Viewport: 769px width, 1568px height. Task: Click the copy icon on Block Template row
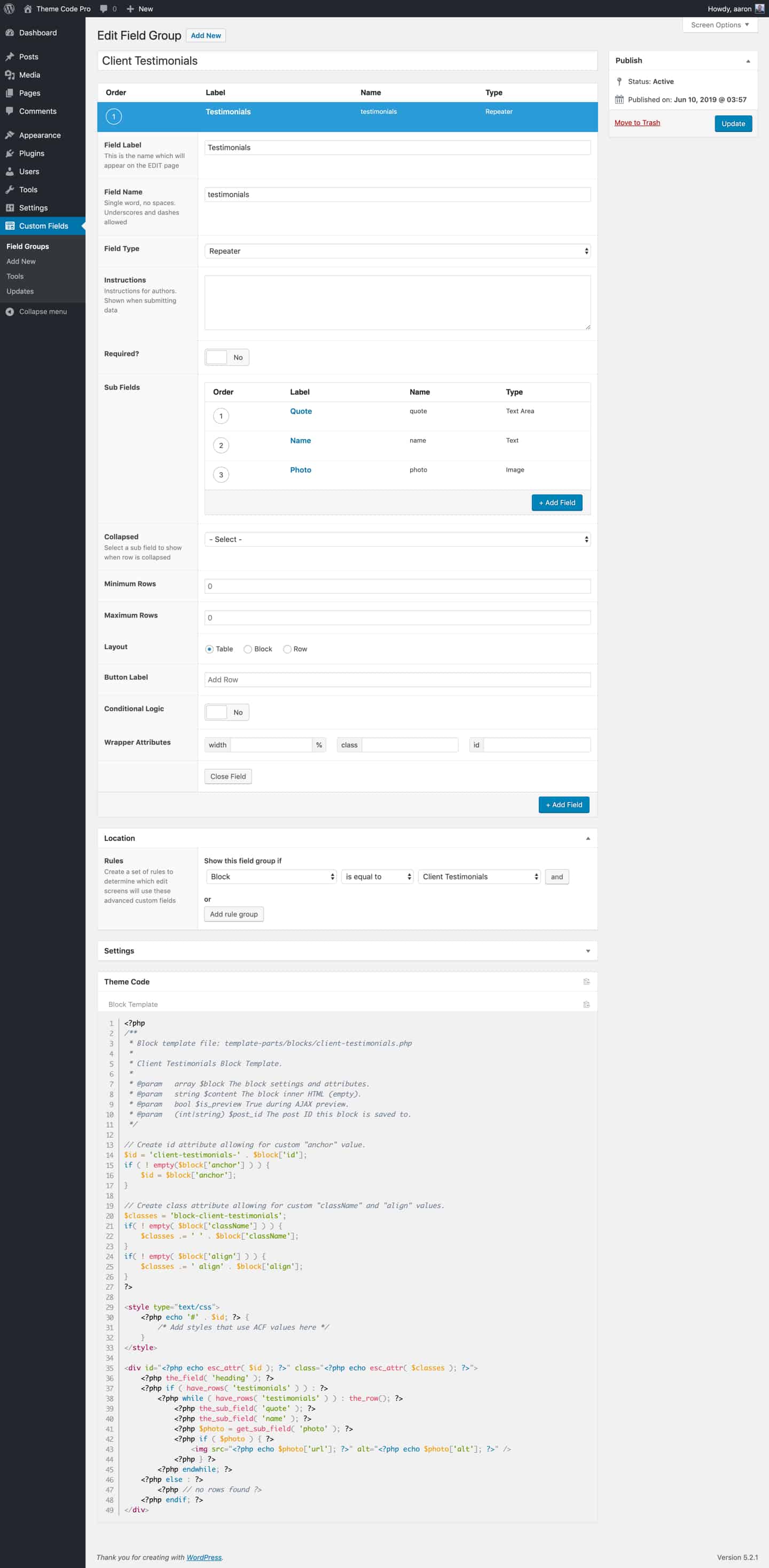[586, 1004]
